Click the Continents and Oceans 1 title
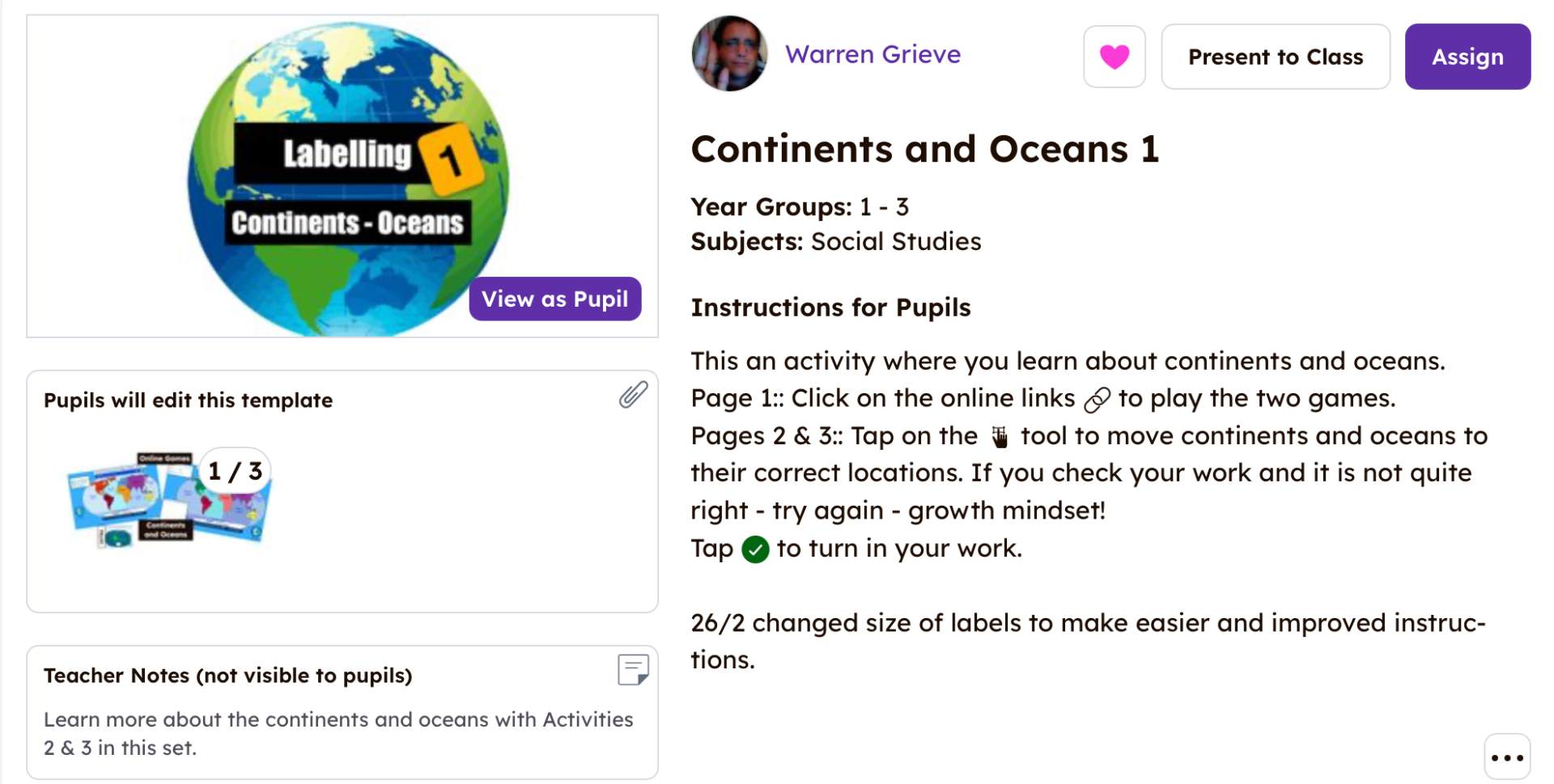Viewport: 1554px width, 784px height. [x=924, y=150]
